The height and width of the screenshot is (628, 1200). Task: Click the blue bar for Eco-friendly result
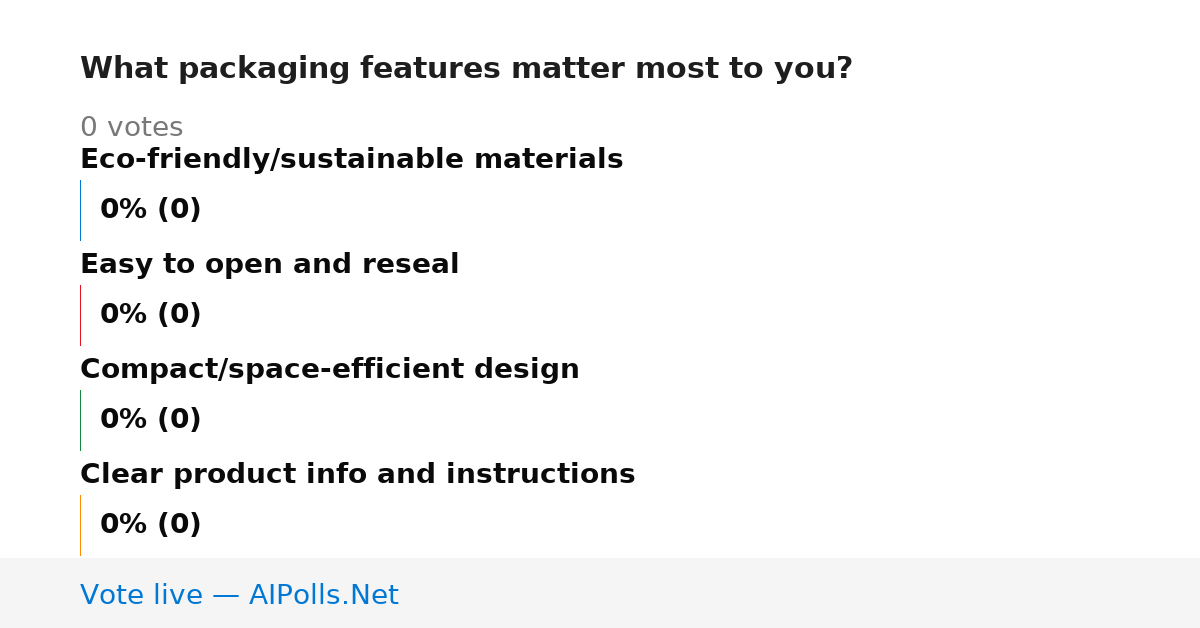(80, 210)
